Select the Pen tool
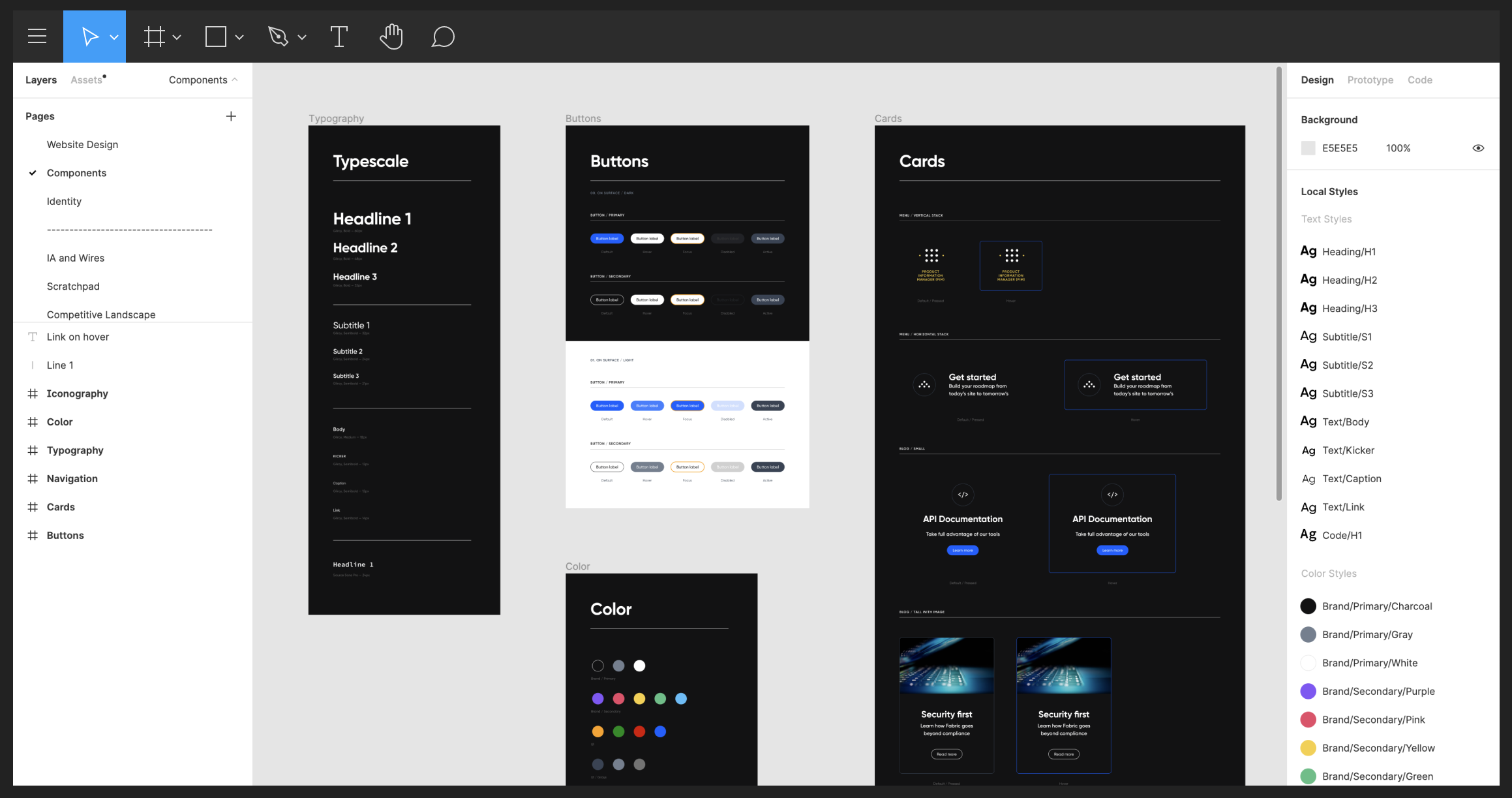Viewport: 1512px width, 798px height. [x=279, y=37]
